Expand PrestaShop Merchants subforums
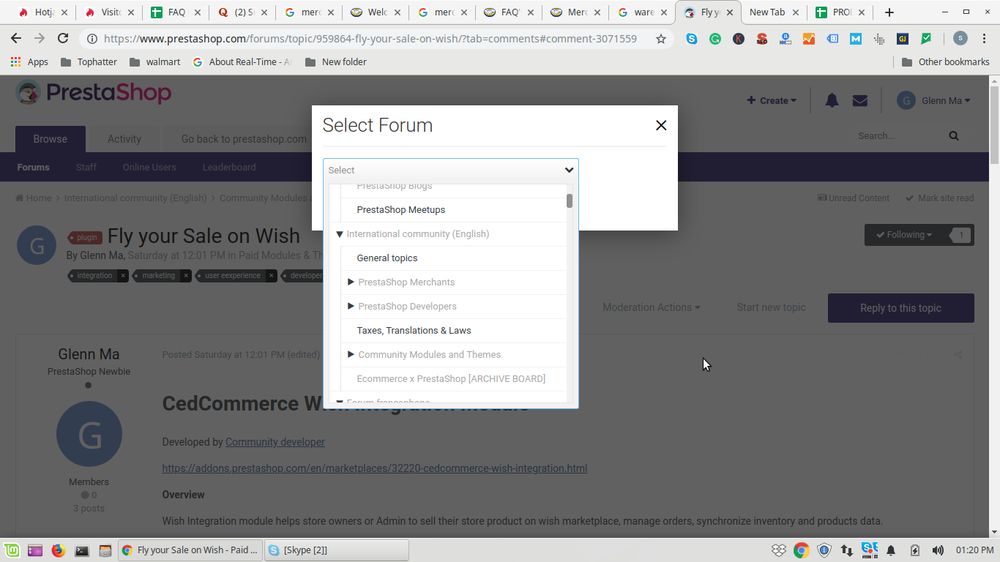1000x562 pixels. coord(351,282)
